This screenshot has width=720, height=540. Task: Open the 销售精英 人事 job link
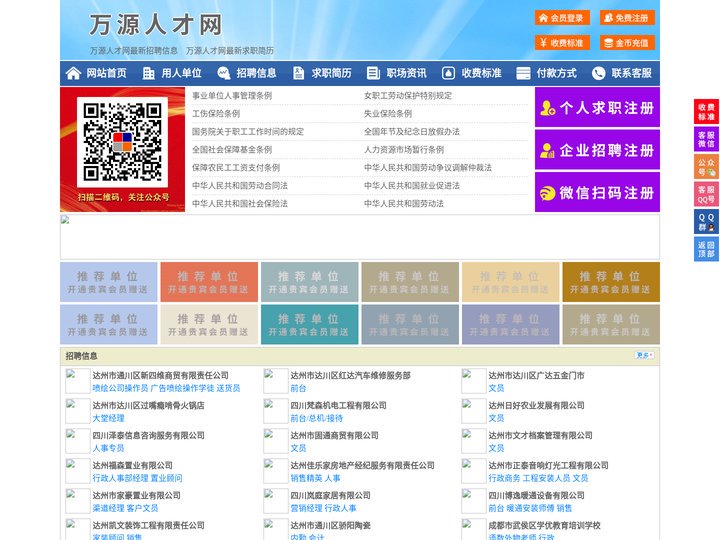pyautogui.click(x=315, y=478)
